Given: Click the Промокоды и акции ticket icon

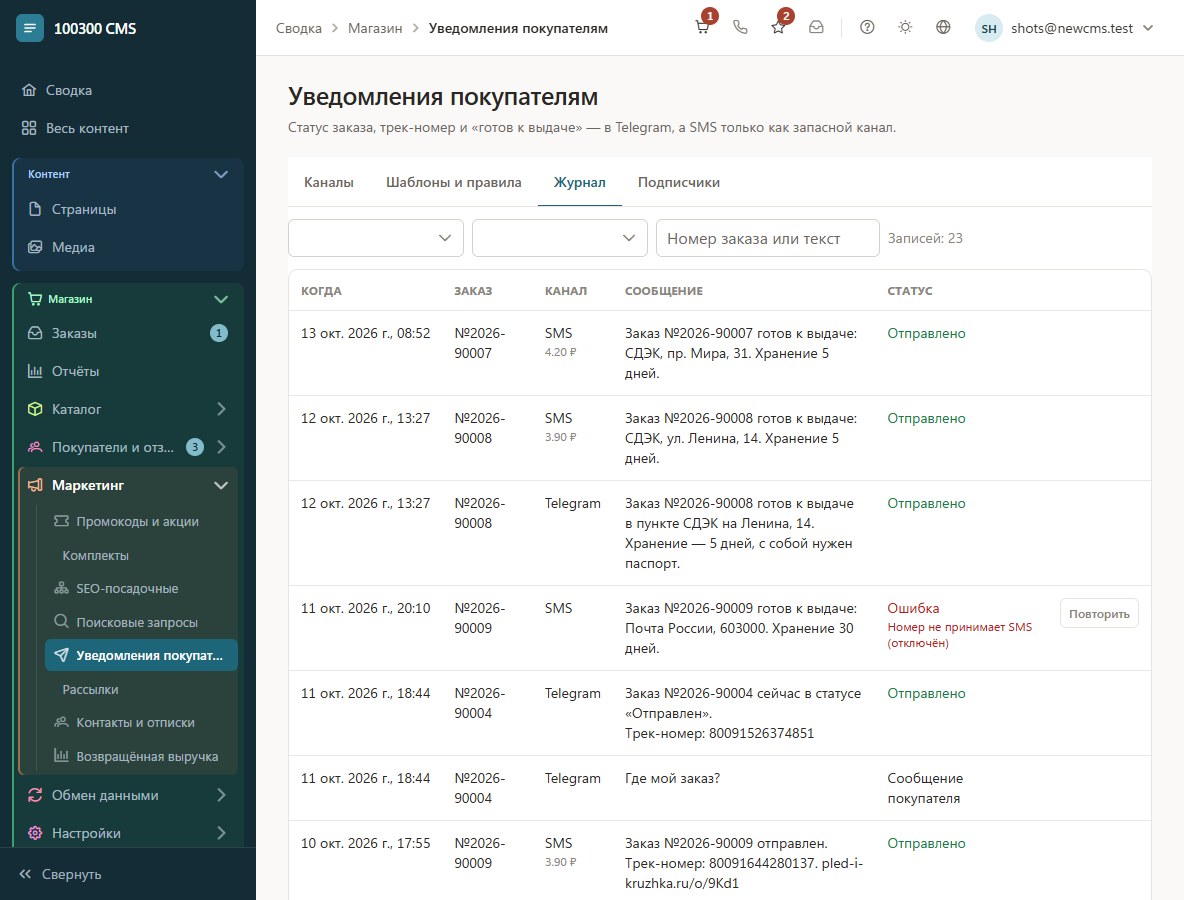Looking at the screenshot, I should click(x=61, y=521).
